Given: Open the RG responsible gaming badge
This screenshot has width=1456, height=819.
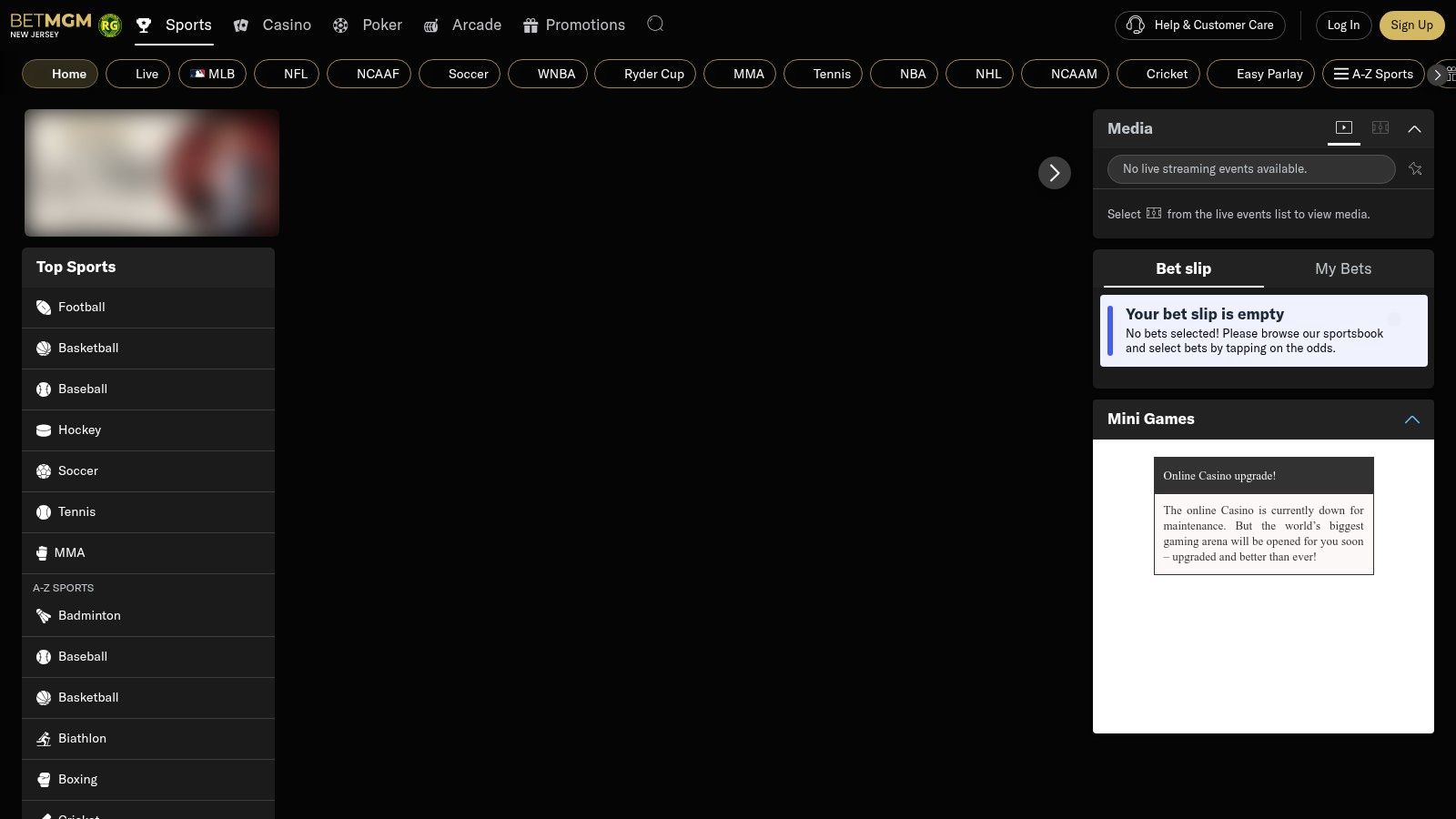Looking at the screenshot, I should 110,25.
